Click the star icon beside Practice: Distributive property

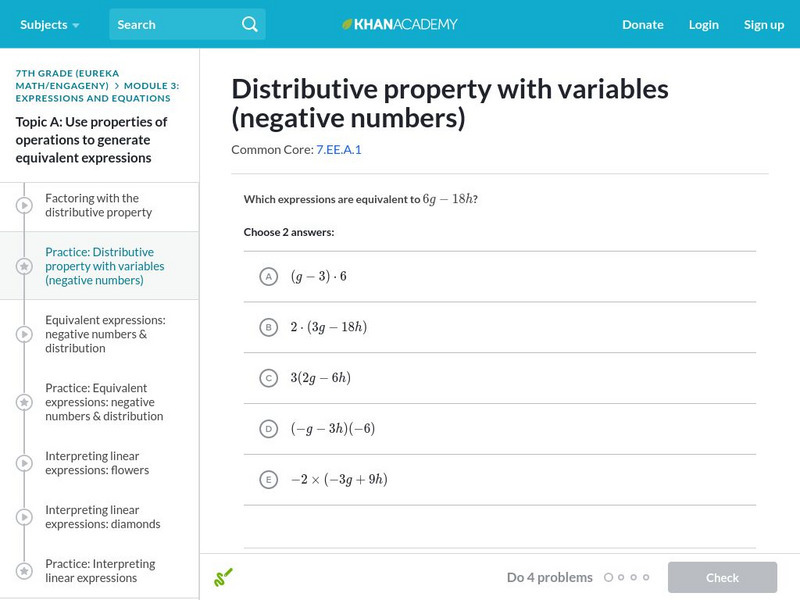click(24, 267)
